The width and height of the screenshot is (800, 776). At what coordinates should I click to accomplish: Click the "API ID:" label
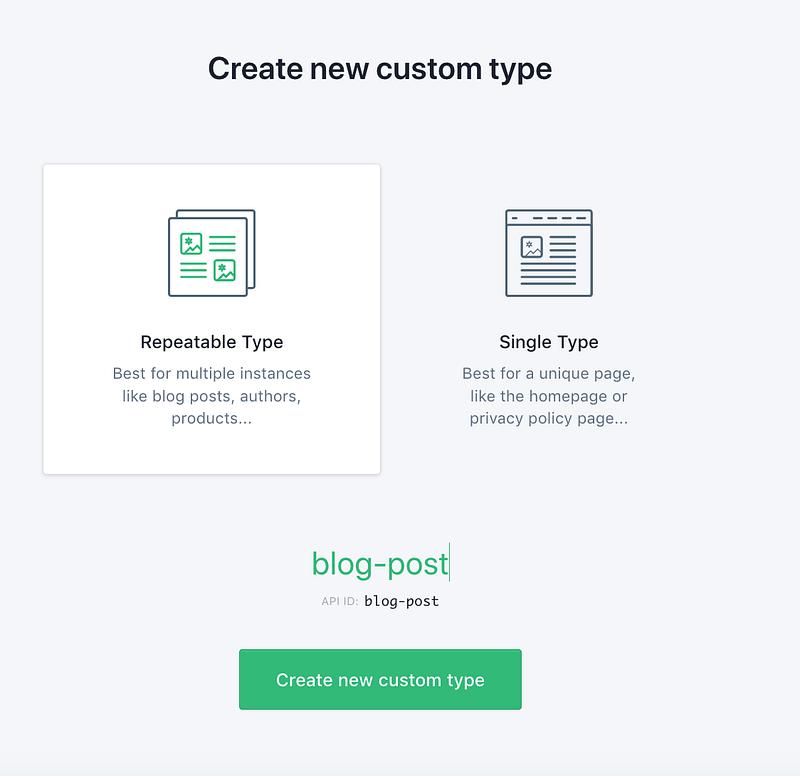click(340, 602)
